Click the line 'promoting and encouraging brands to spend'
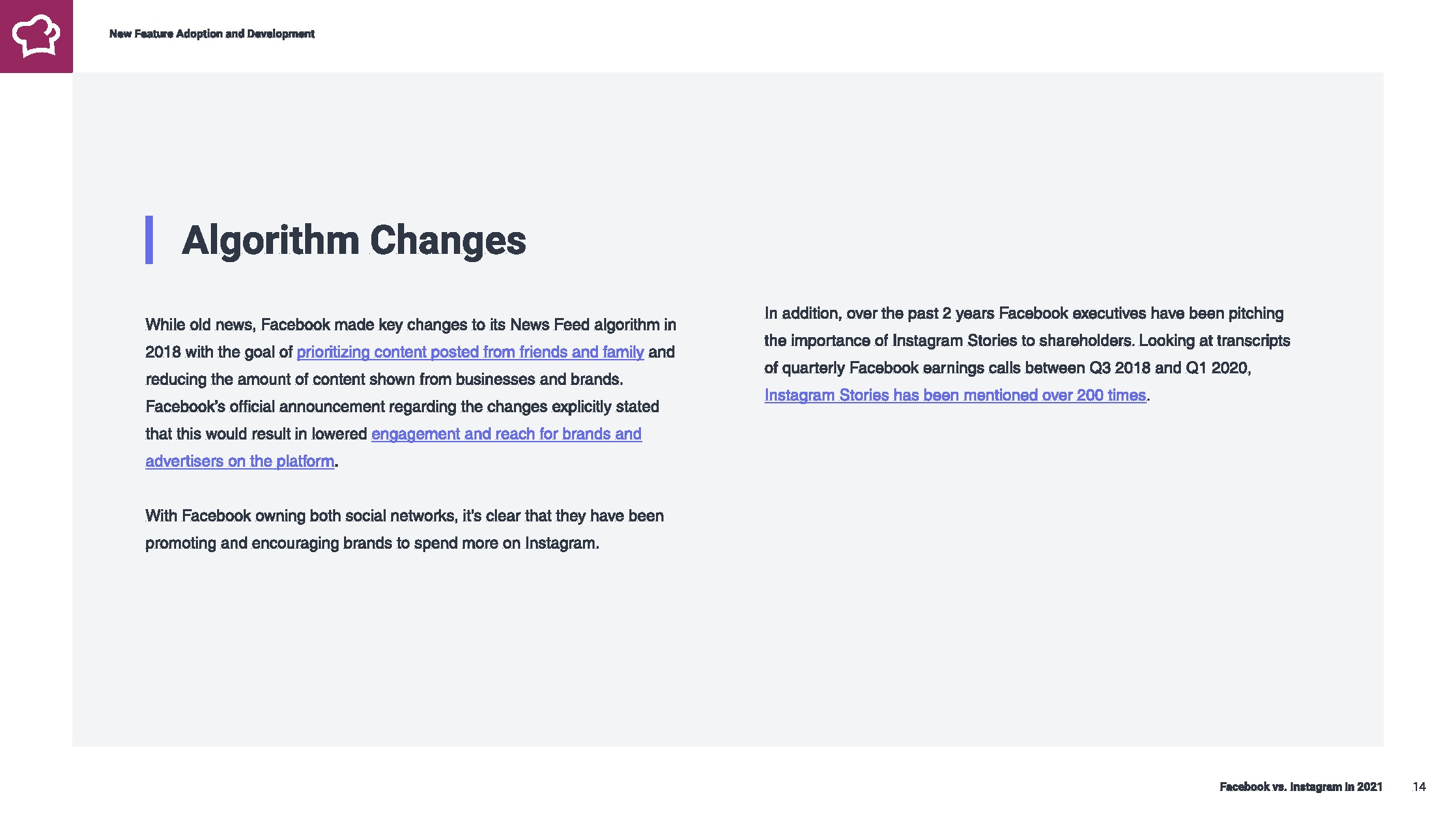1456x819 pixels. pyautogui.click(x=372, y=543)
